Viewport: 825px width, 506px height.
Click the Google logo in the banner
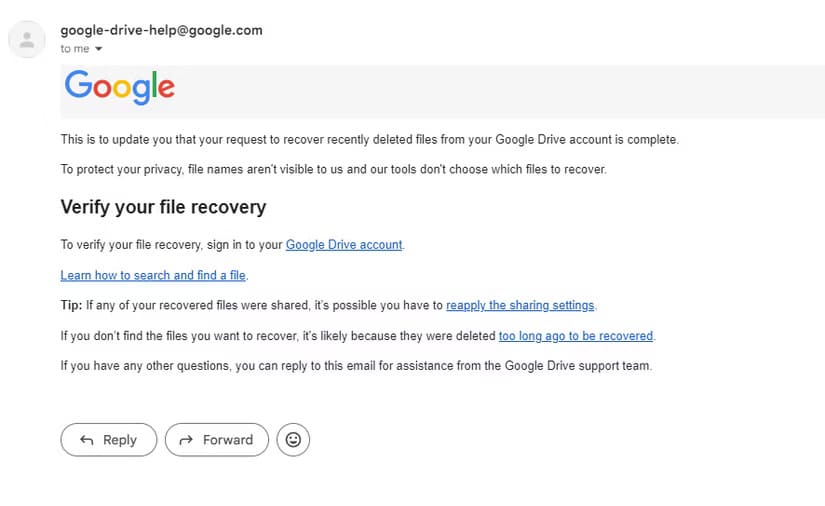(119, 87)
